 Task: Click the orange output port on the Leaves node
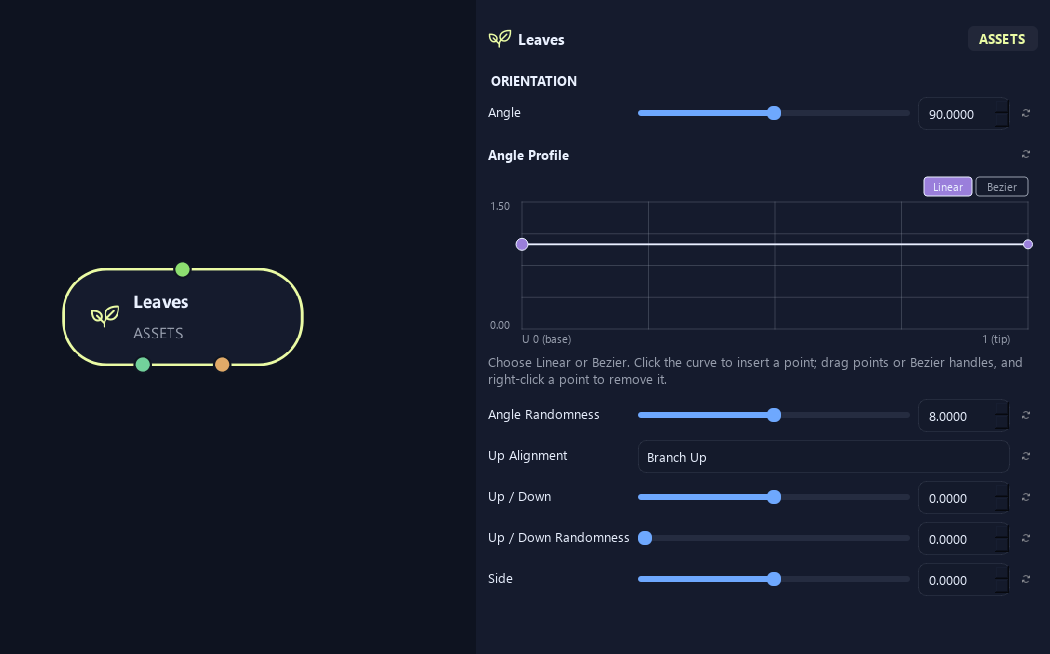[222, 365]
